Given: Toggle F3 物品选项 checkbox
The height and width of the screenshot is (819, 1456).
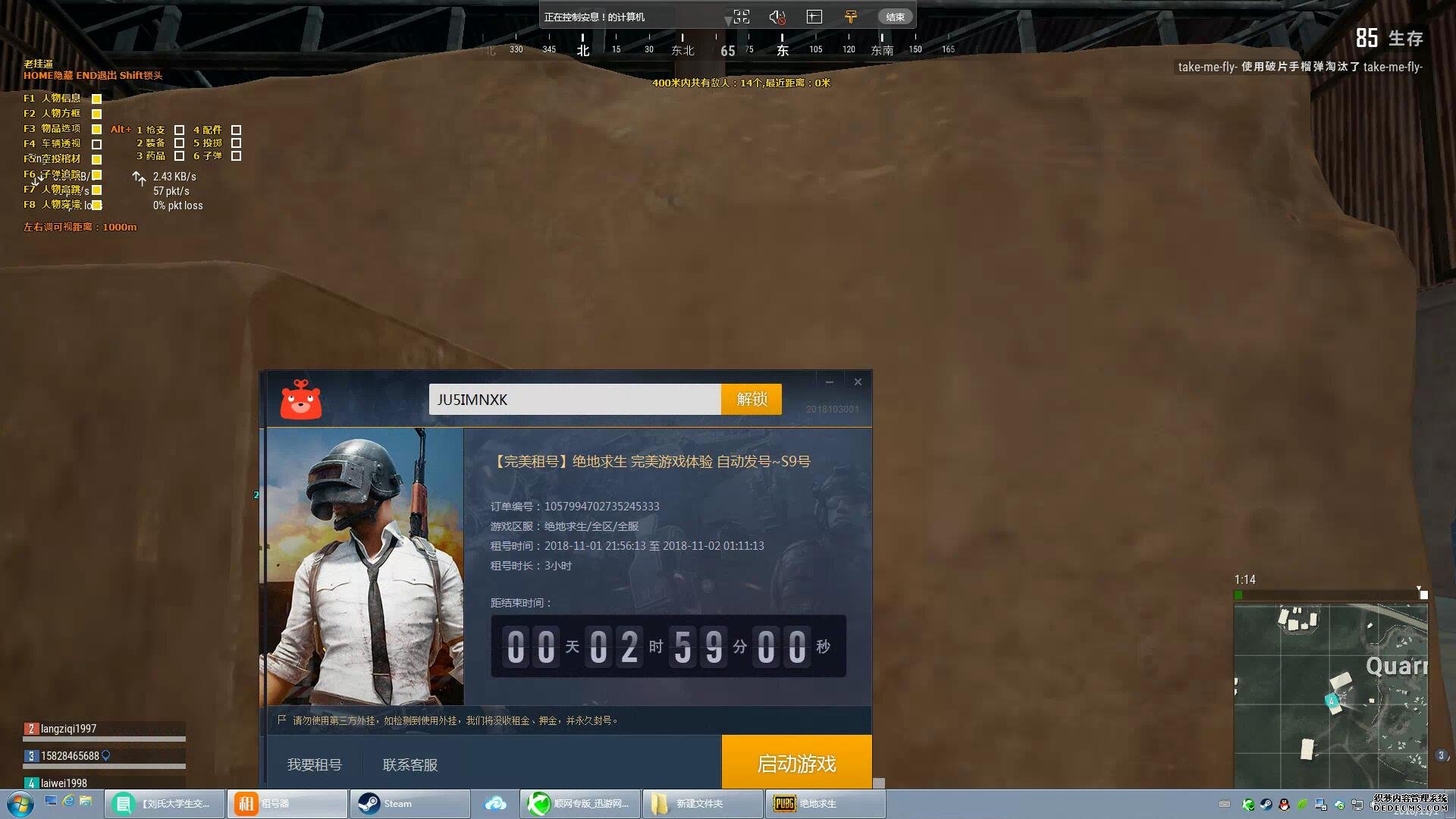Looking at the screenshot, I should click(x=96, y=129).
